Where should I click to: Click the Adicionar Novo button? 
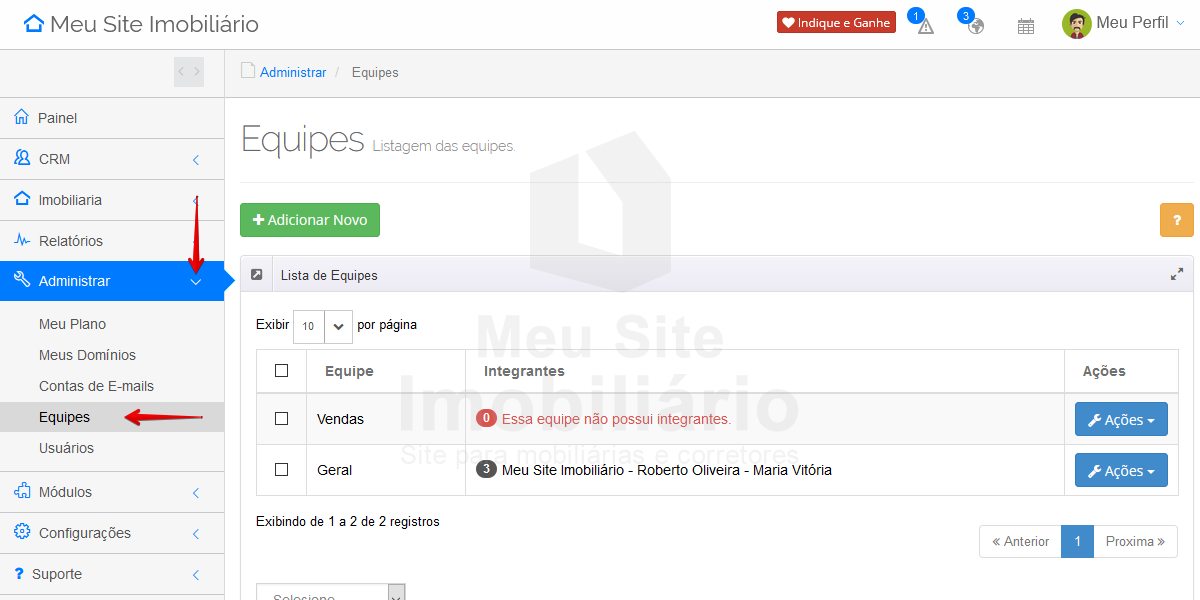point(310,220)
